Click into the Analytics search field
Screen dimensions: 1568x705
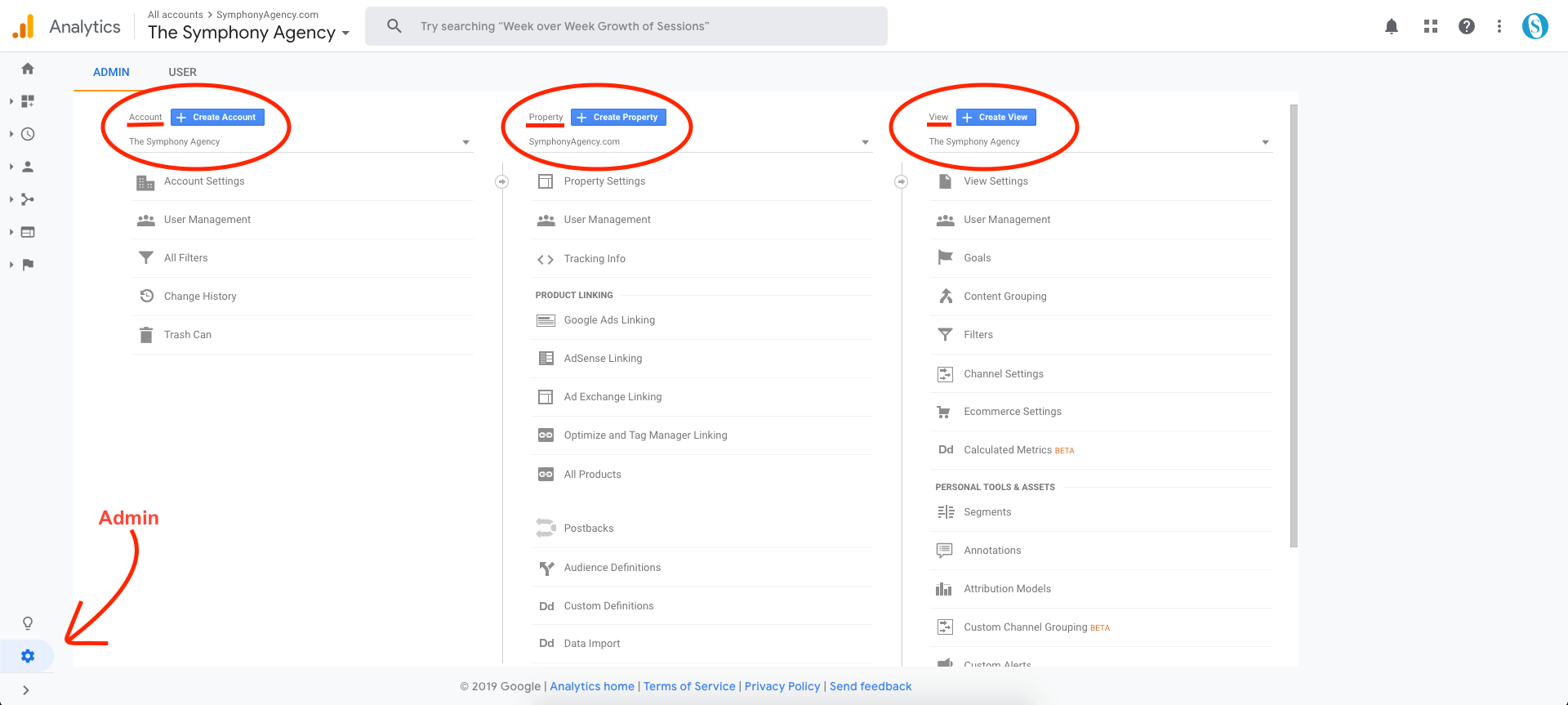(x=626, y=26)
